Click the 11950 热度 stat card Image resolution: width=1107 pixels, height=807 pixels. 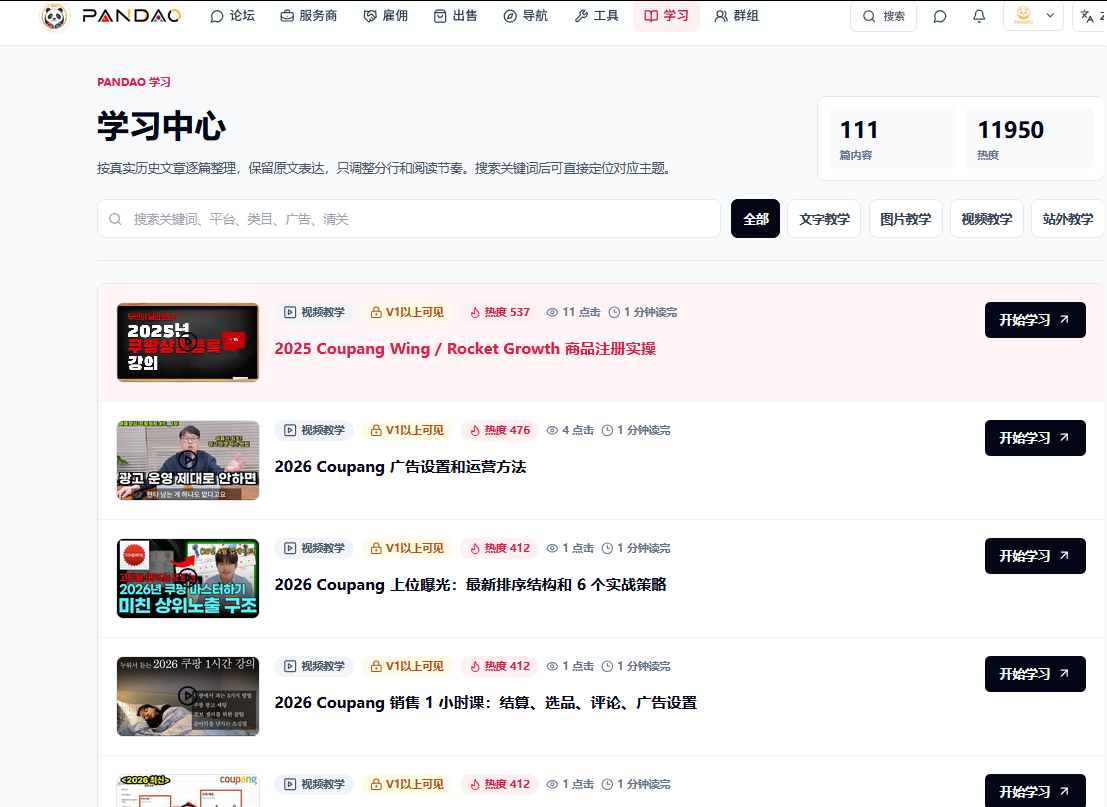pos(1029,138)
